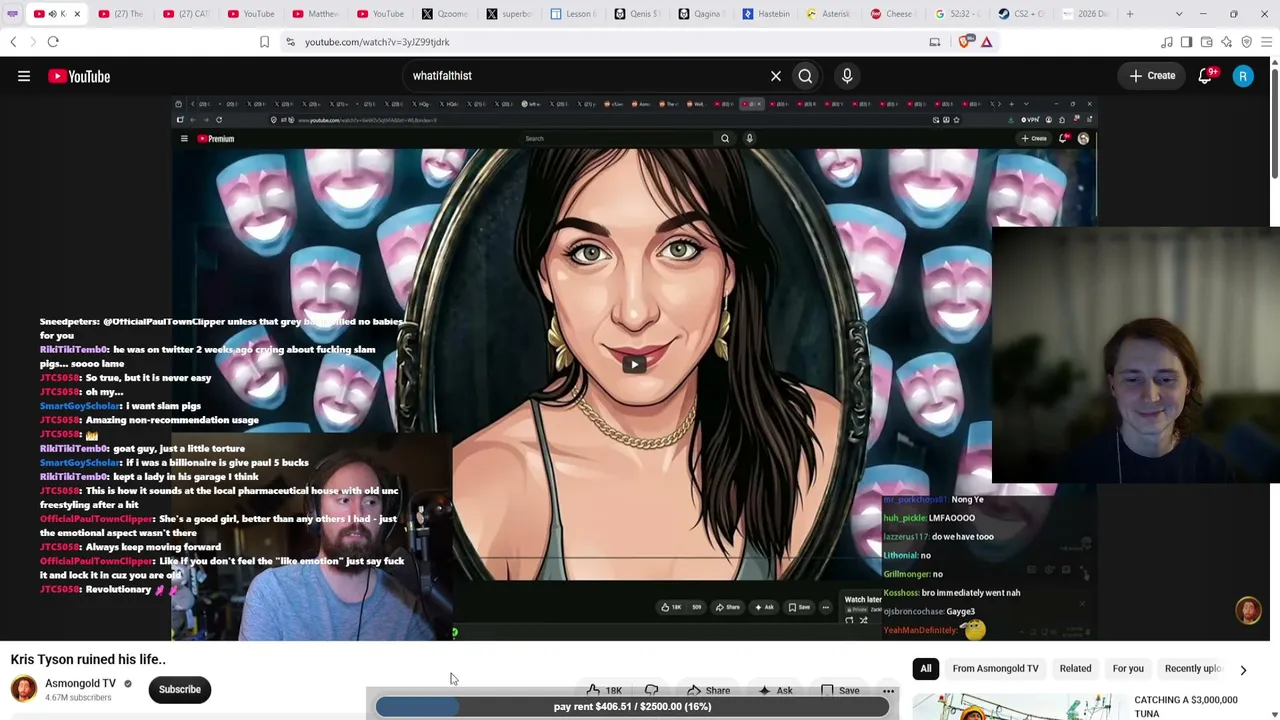1280x720 pixels.
Task: Bookmark this page
Action: [264, 42]
